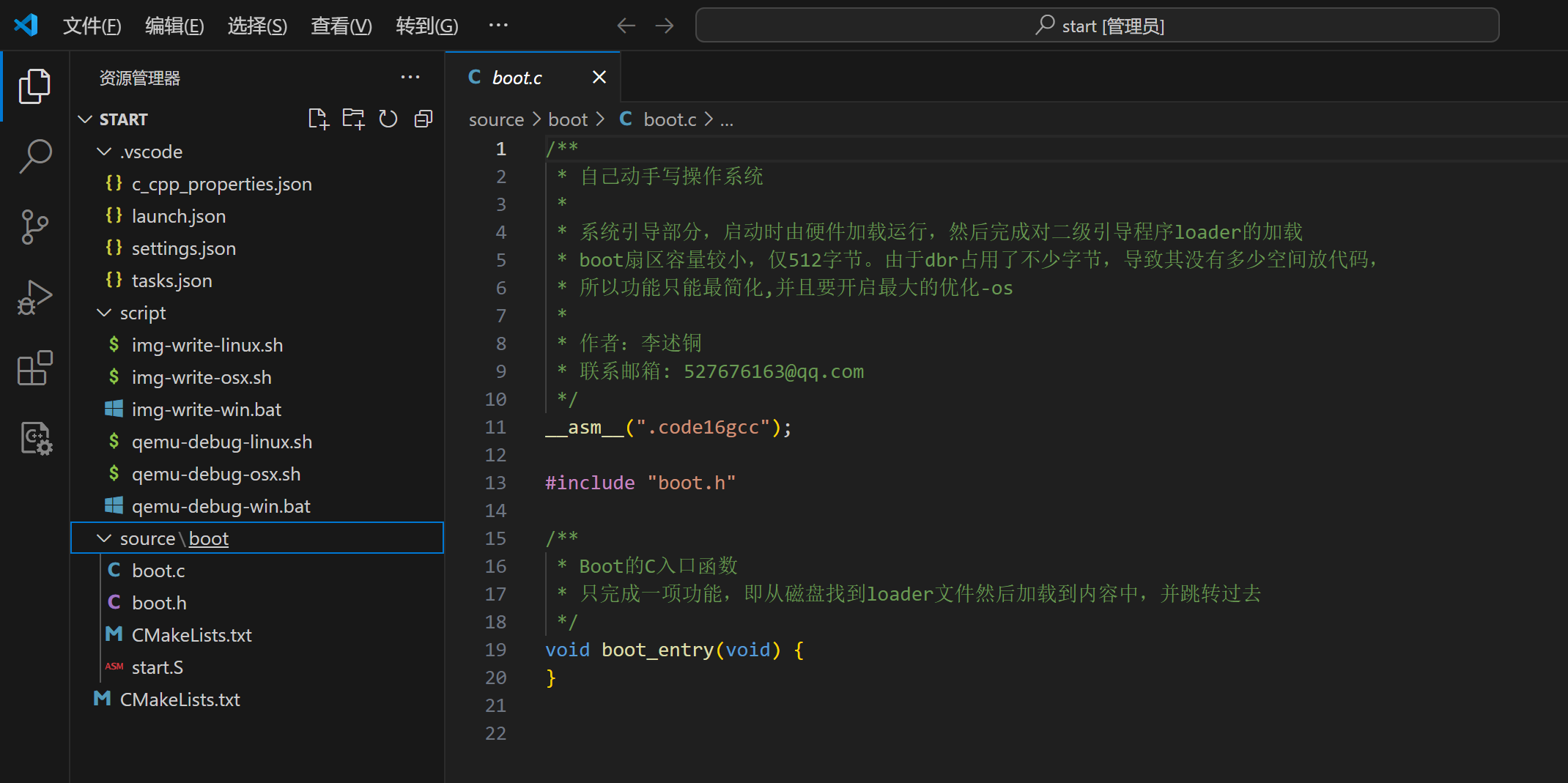Collapse all folders in explorer
Image resolution: width=1568 pixels, height=783 pixels.
coord(424,119)
